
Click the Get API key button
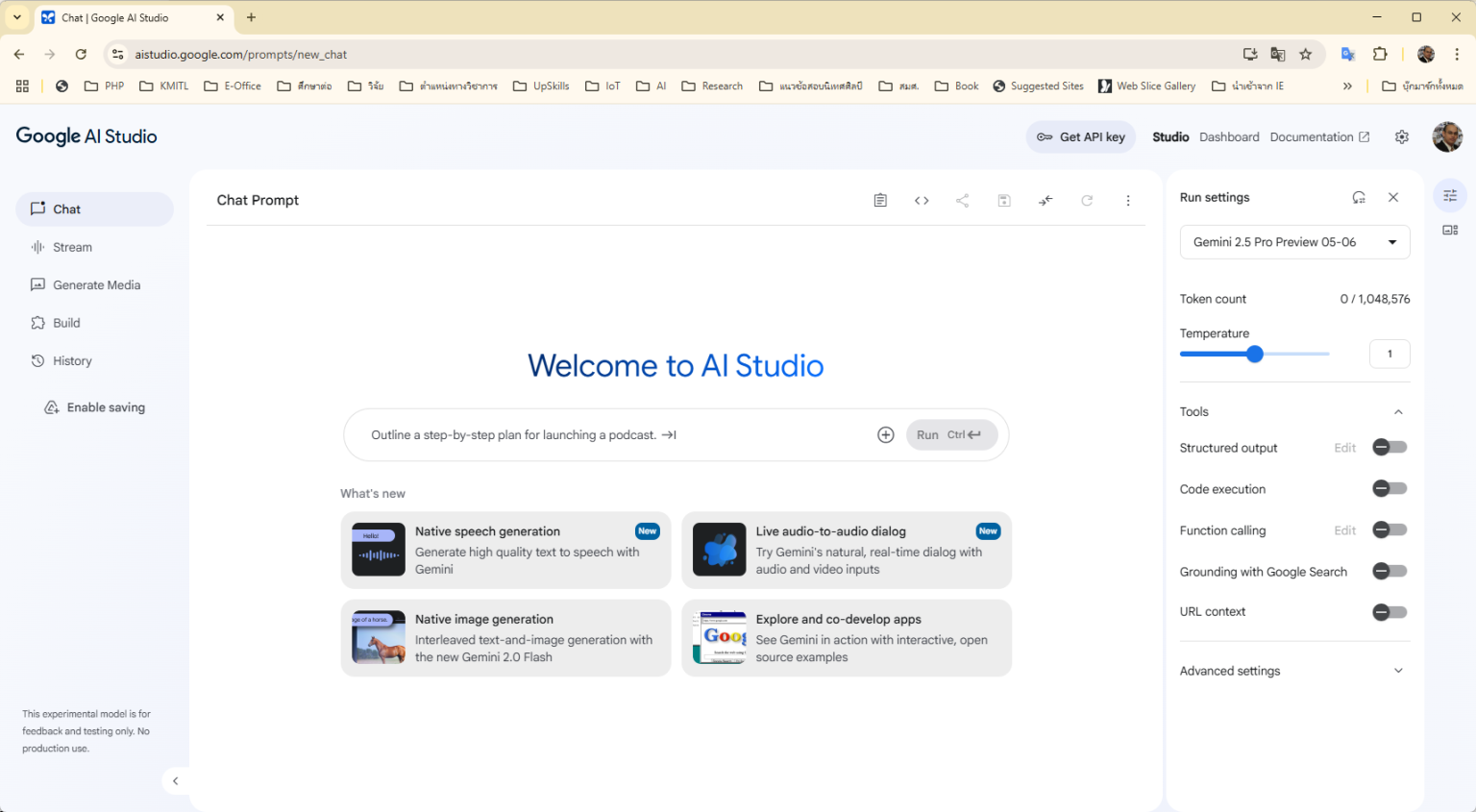coord(1080,136)
